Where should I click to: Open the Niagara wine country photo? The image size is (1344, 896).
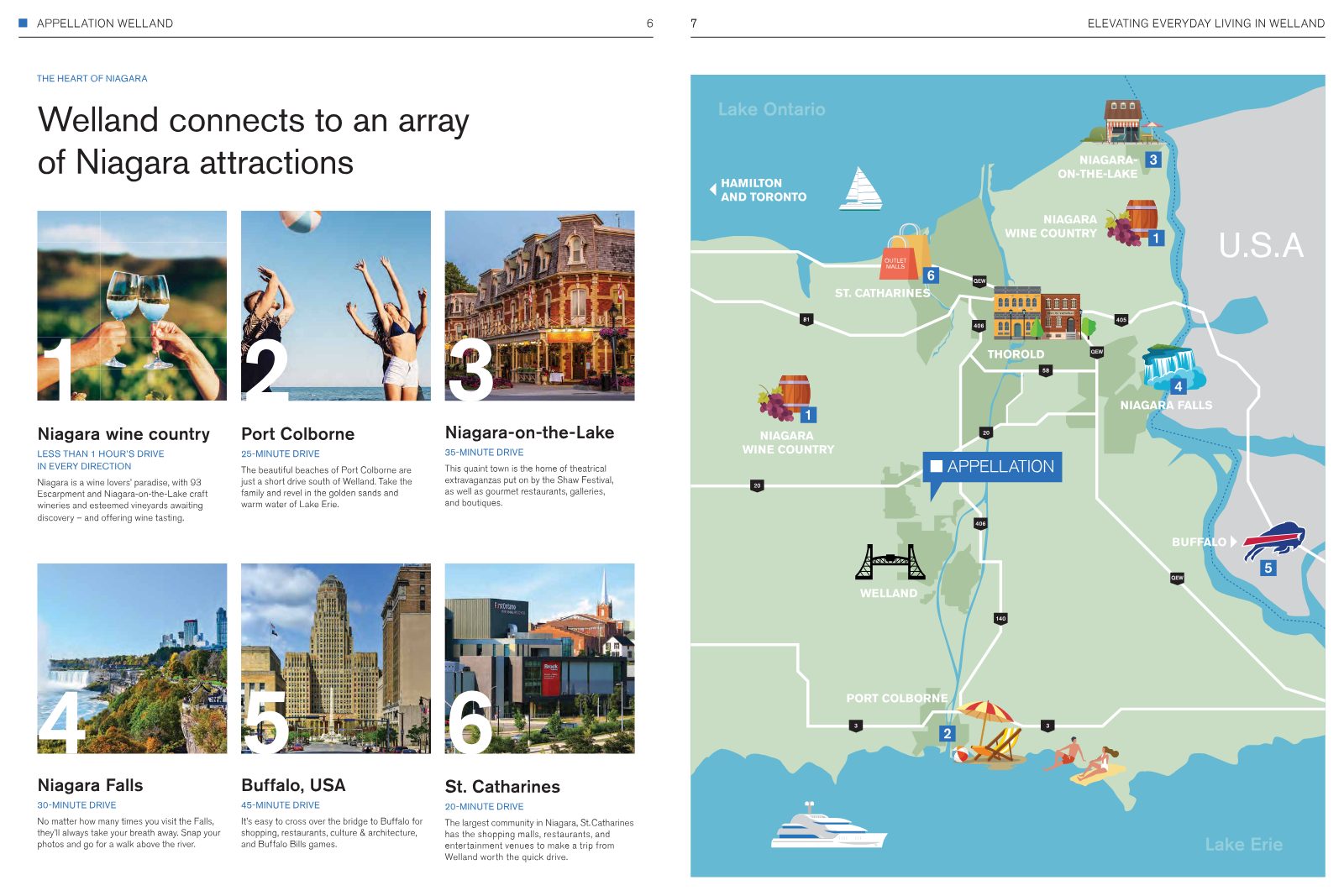pyautogui.click(x=132, y=306)
